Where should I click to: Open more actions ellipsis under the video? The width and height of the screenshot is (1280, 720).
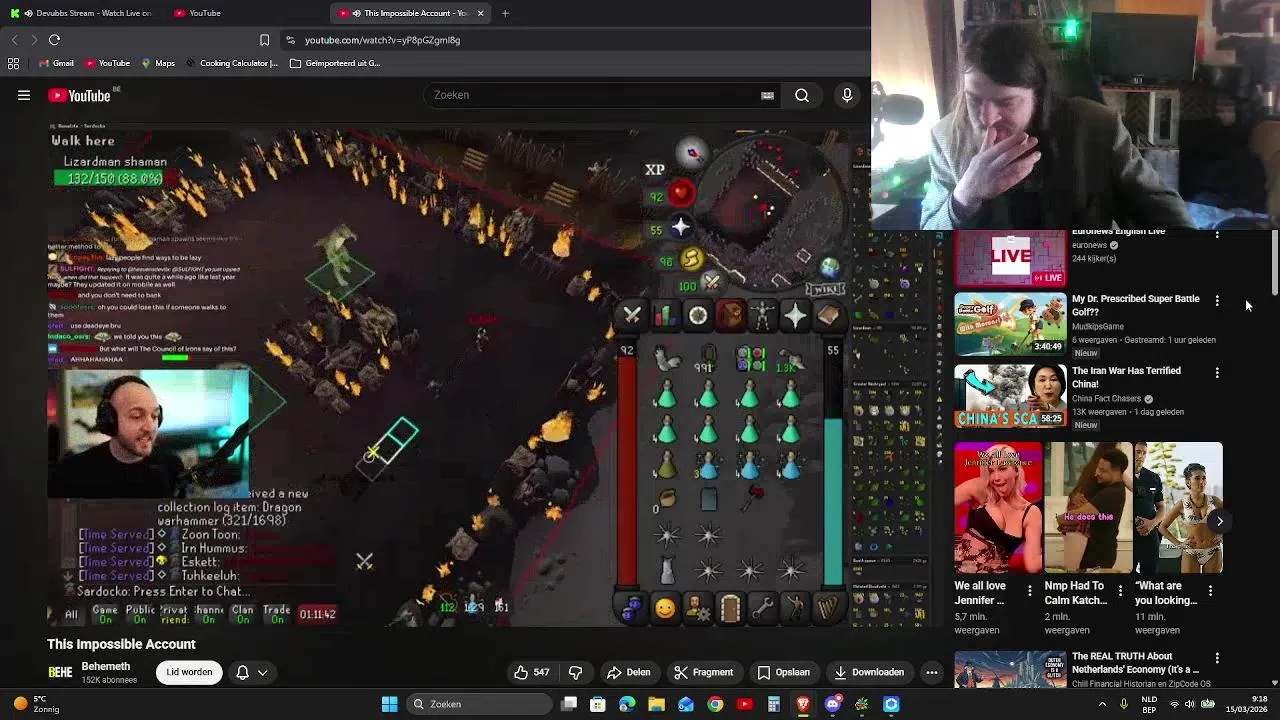pos(932,672)
